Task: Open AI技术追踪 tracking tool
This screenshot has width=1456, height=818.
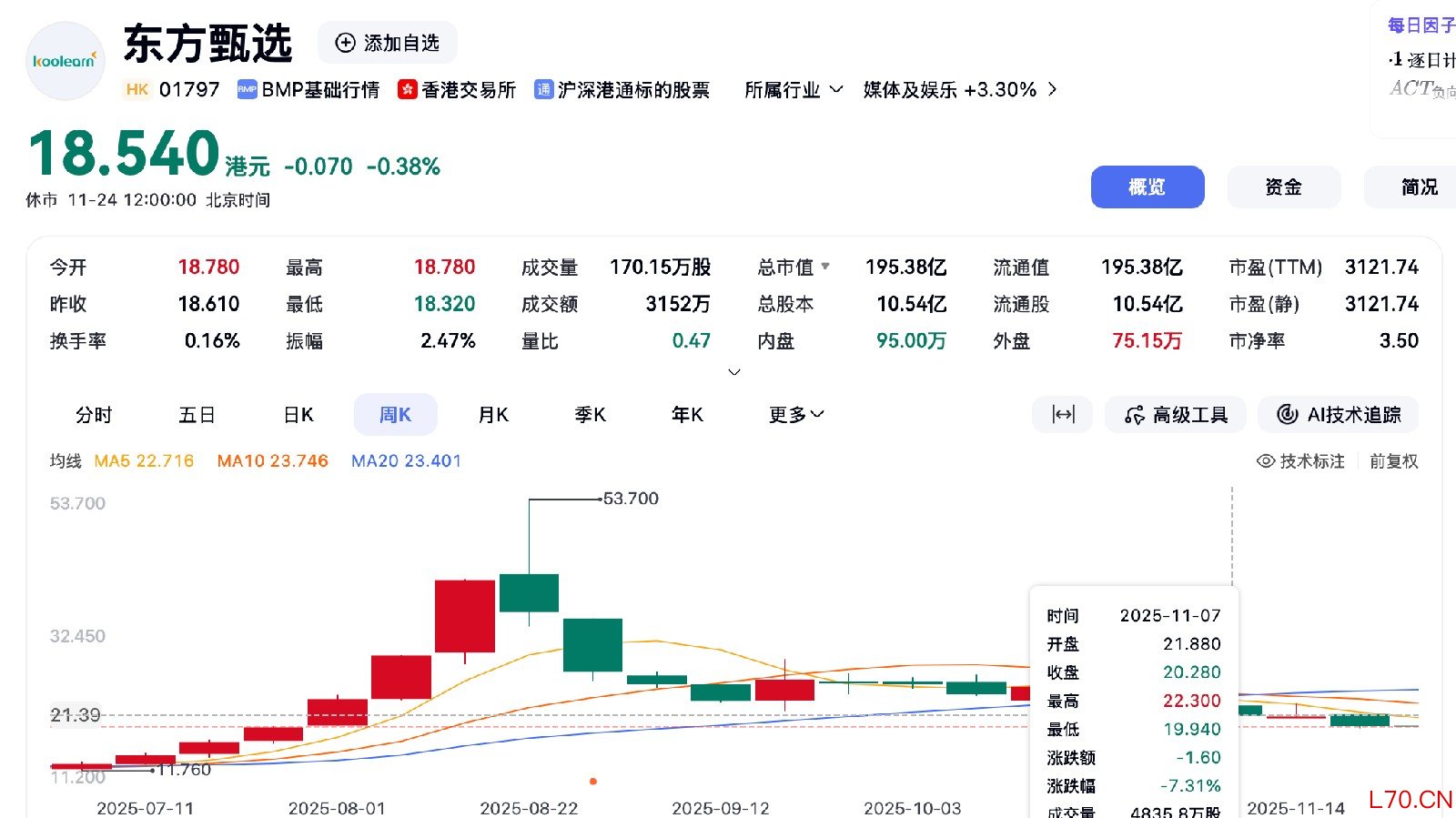Action: pyautogui.click(x=1338, y=415)
